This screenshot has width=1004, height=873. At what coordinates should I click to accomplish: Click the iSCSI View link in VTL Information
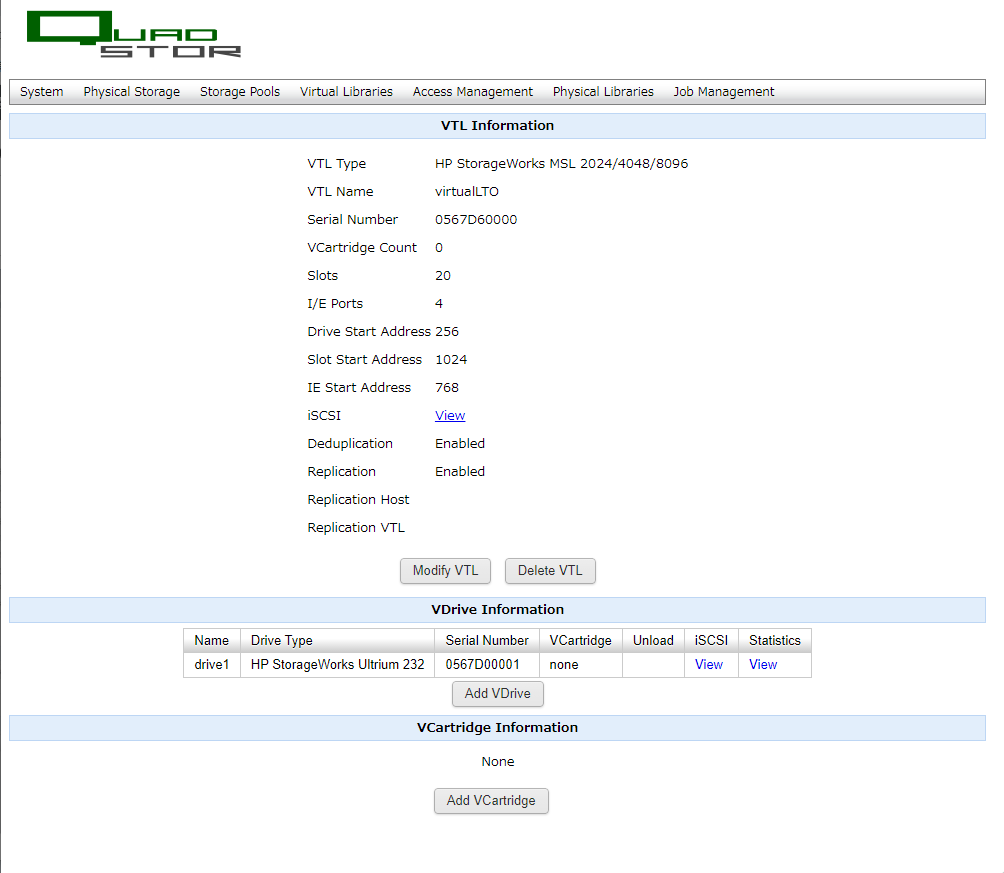click(450, 416)
